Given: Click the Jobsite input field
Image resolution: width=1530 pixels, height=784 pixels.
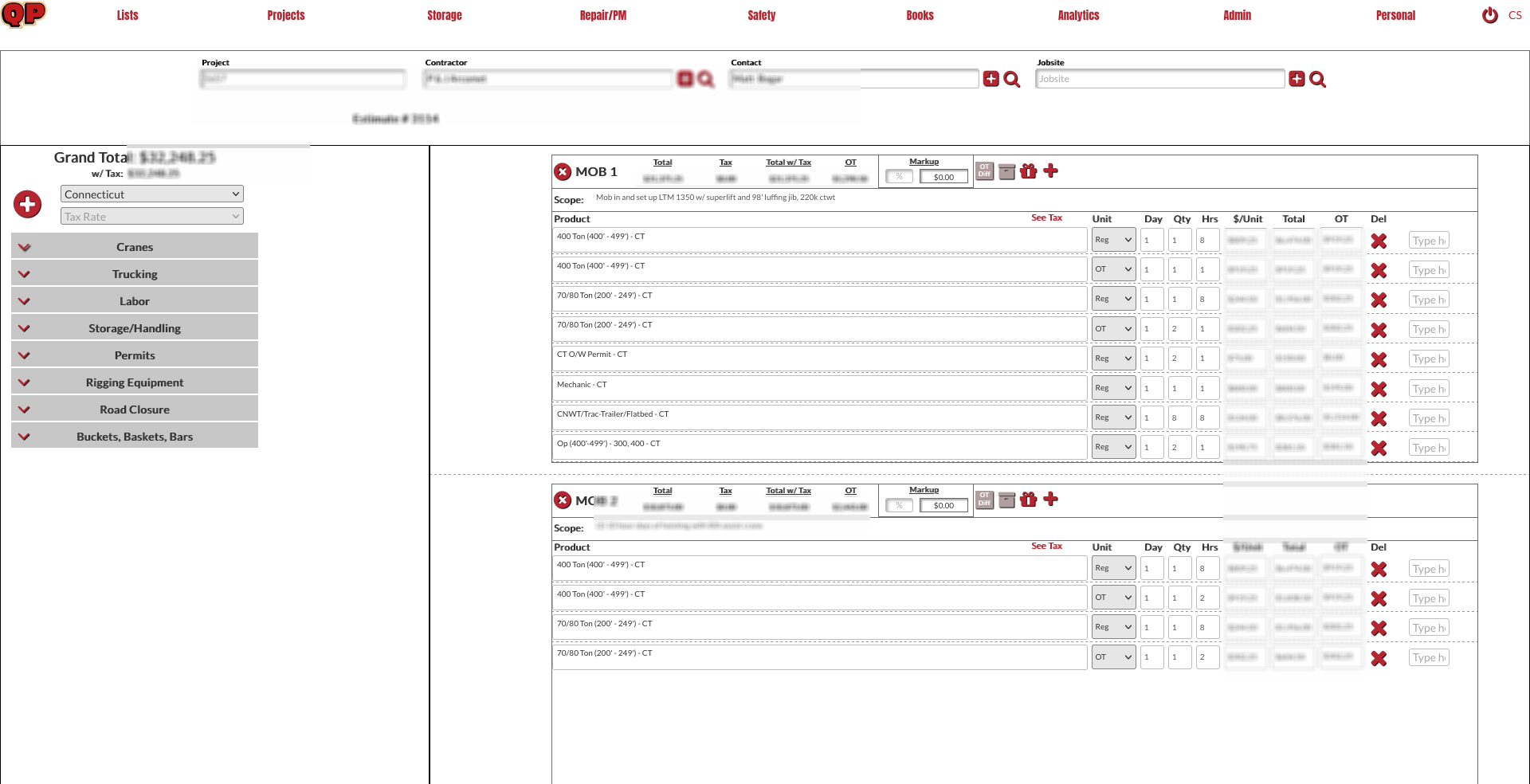Looking at the screenshot, I should coord(1160,79).
